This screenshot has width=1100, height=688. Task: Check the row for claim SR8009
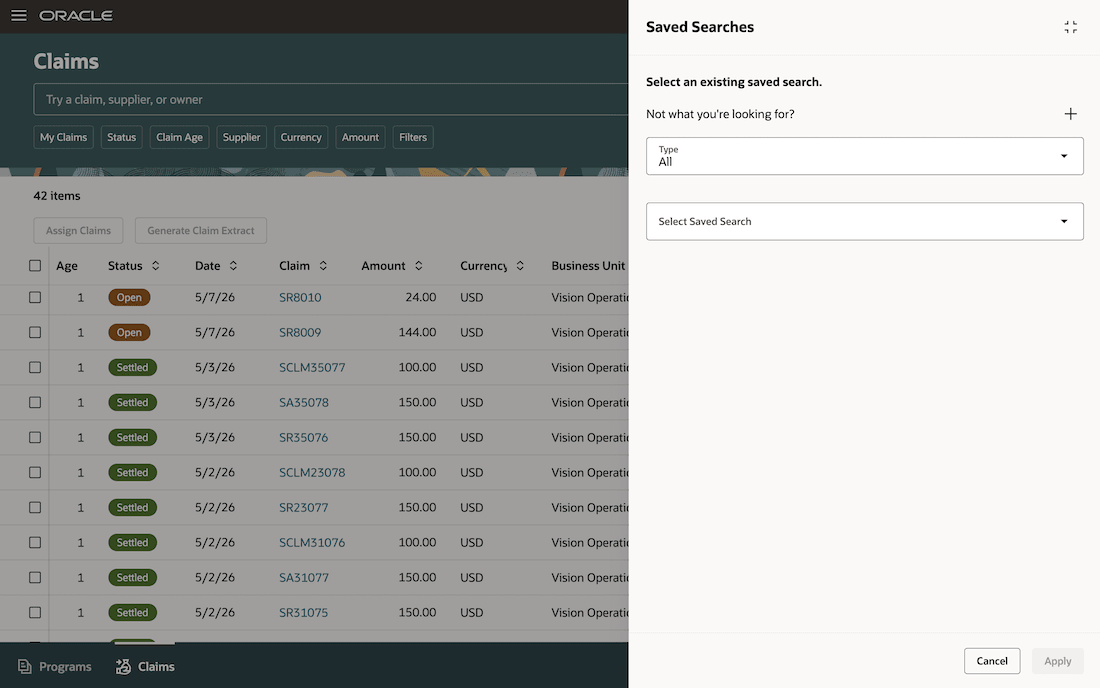point(35,332)
